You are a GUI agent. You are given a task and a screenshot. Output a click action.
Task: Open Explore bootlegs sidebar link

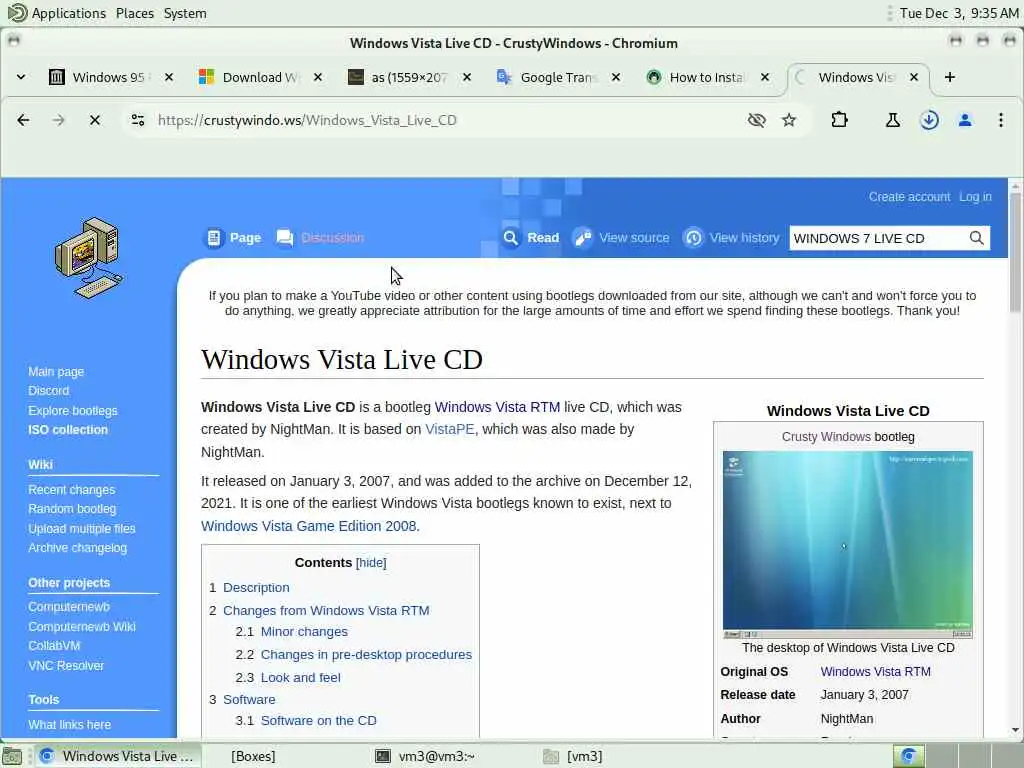pyautogui.click(x=72, y=411)
